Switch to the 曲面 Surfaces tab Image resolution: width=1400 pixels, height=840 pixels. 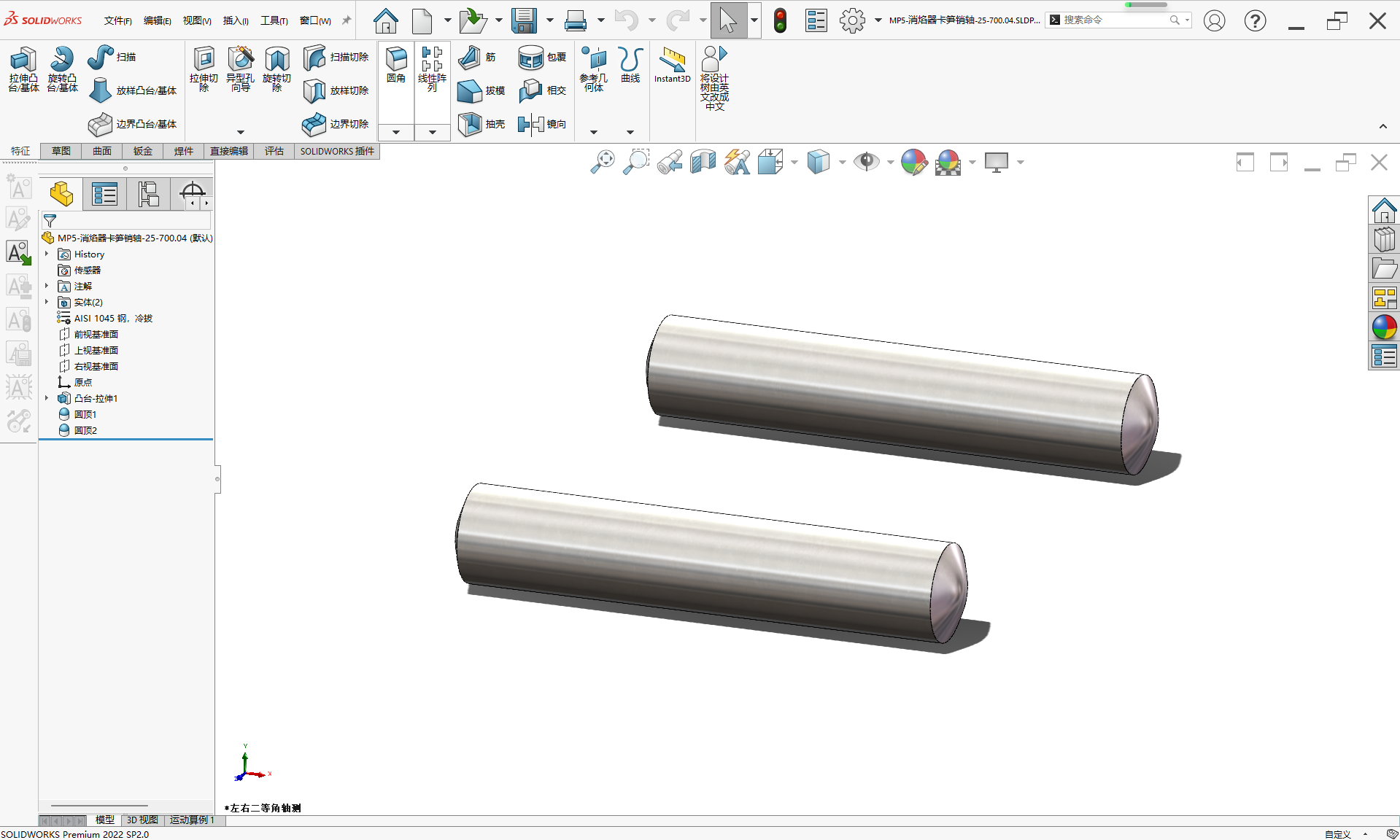[x=102, y=151]
